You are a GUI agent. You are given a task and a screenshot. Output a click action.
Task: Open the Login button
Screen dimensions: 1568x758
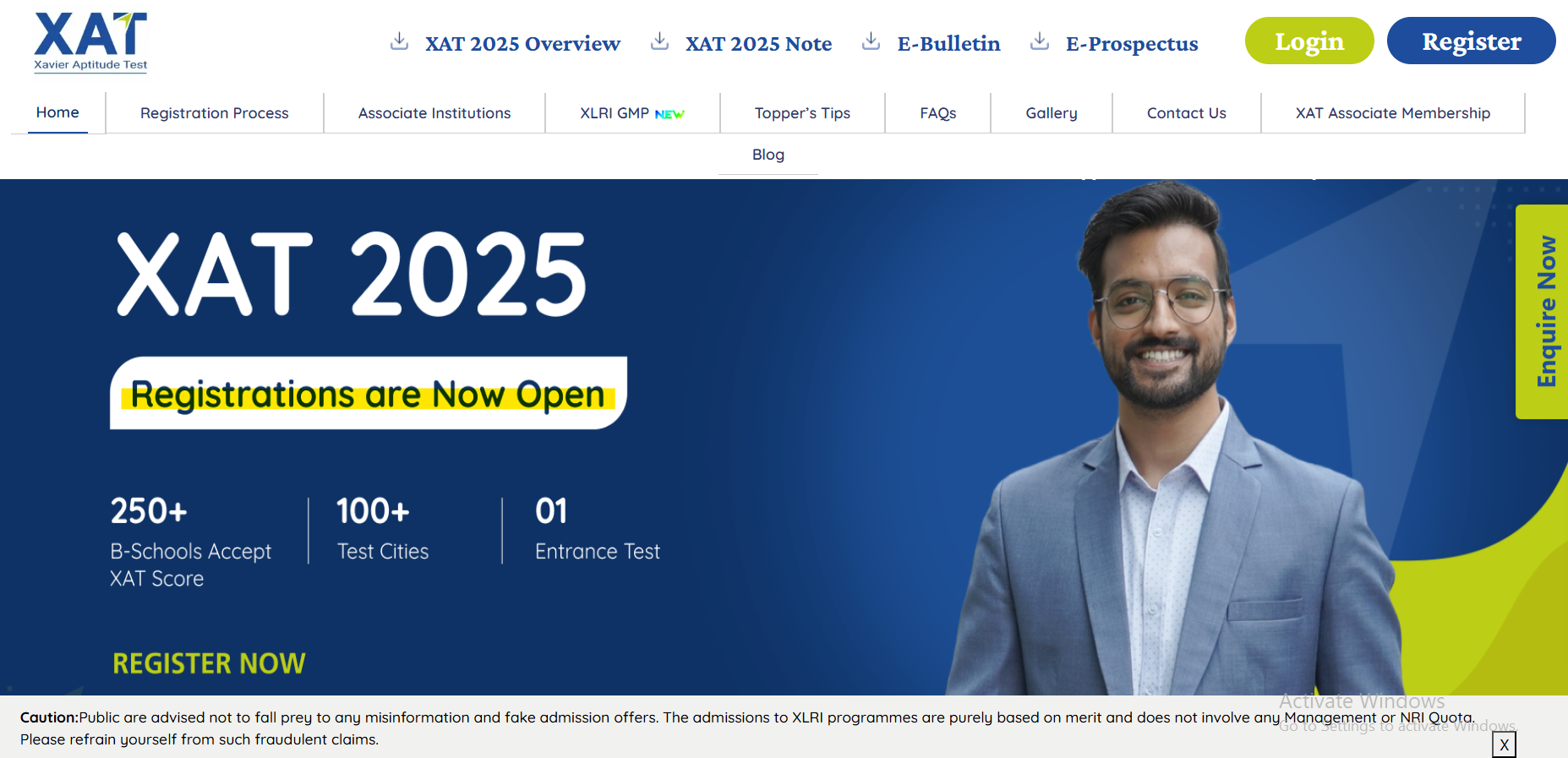click(x=1309, y=41)
